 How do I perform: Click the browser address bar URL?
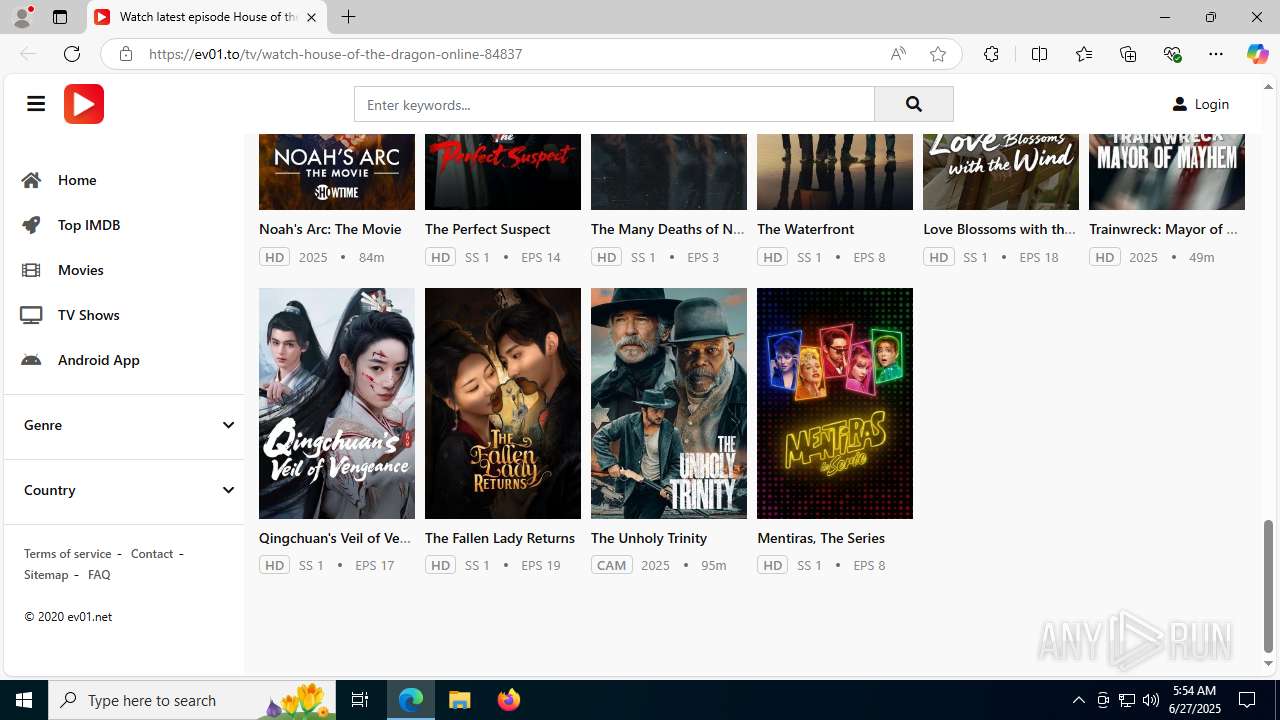pos(335,54)
